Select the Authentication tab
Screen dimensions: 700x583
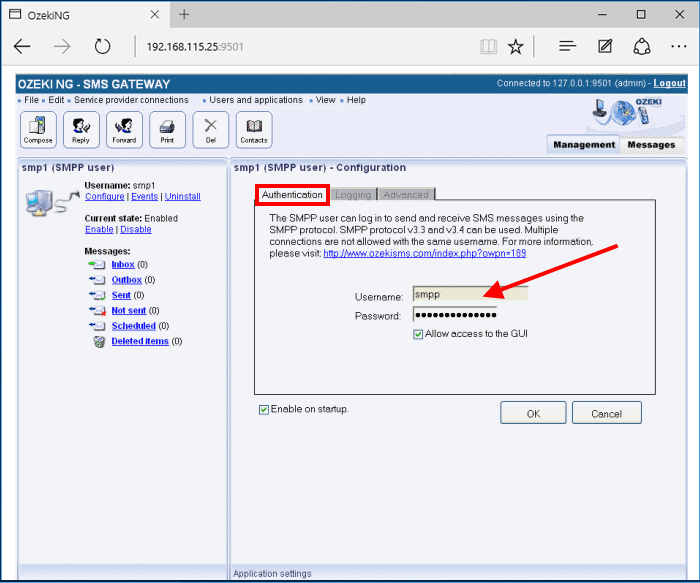pos(292,195)
